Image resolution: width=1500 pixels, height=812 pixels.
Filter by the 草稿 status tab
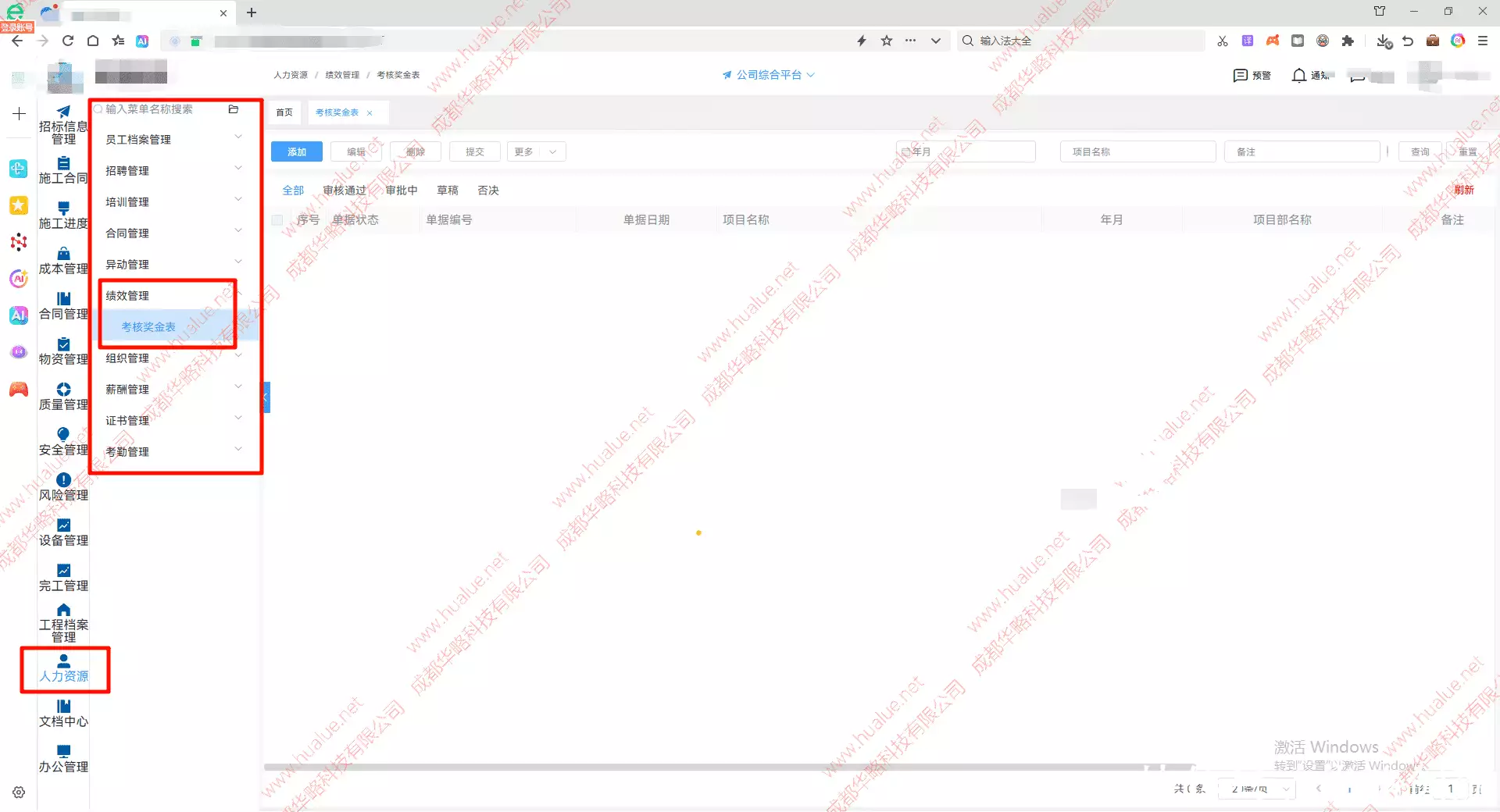pos(448,191)
